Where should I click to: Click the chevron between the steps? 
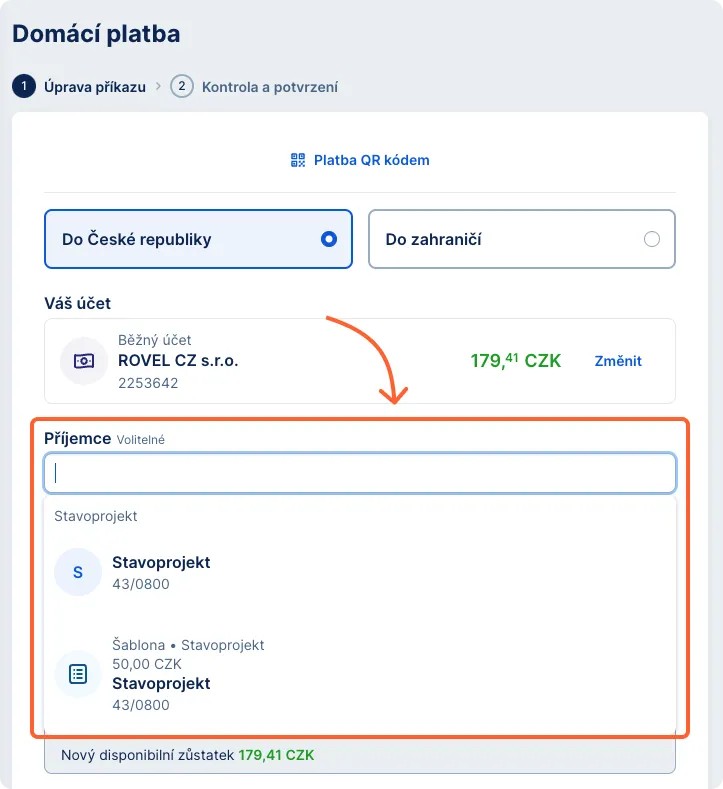pos(158,87)
